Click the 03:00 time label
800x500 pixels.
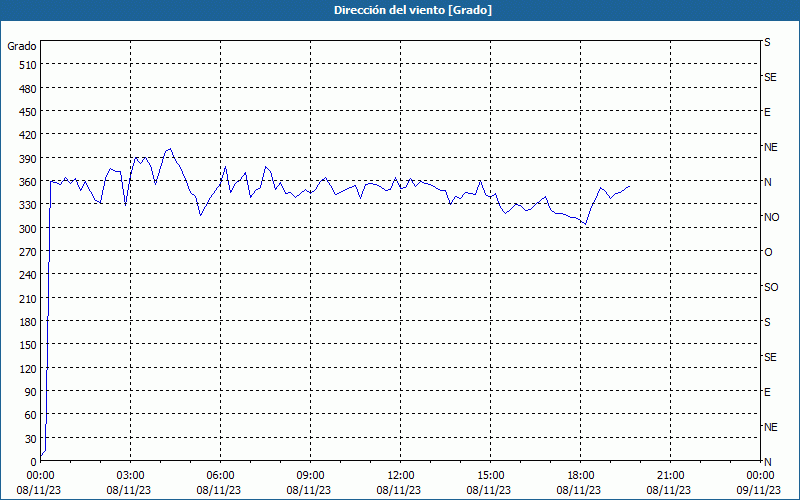click(x=130, y=476)
